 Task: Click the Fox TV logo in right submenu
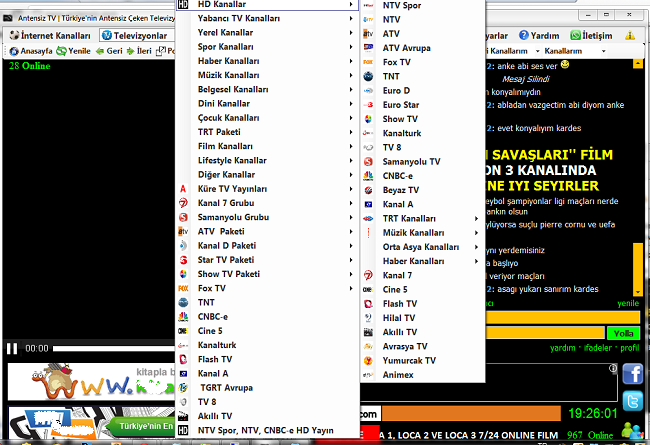(x=368, y=62)
